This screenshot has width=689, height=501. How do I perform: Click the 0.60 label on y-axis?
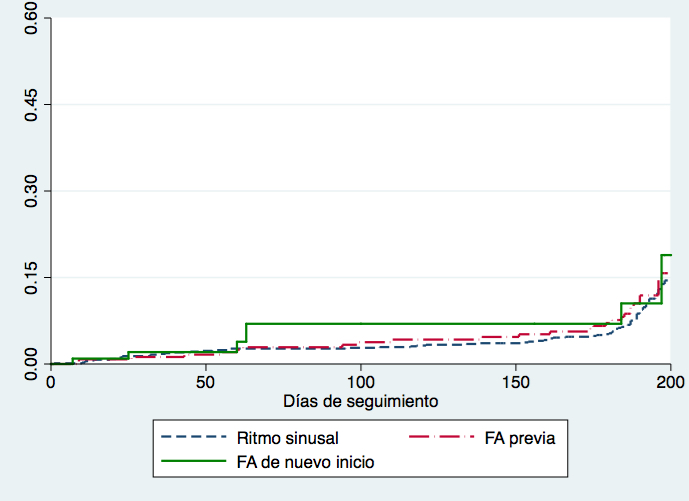[31, 19]
